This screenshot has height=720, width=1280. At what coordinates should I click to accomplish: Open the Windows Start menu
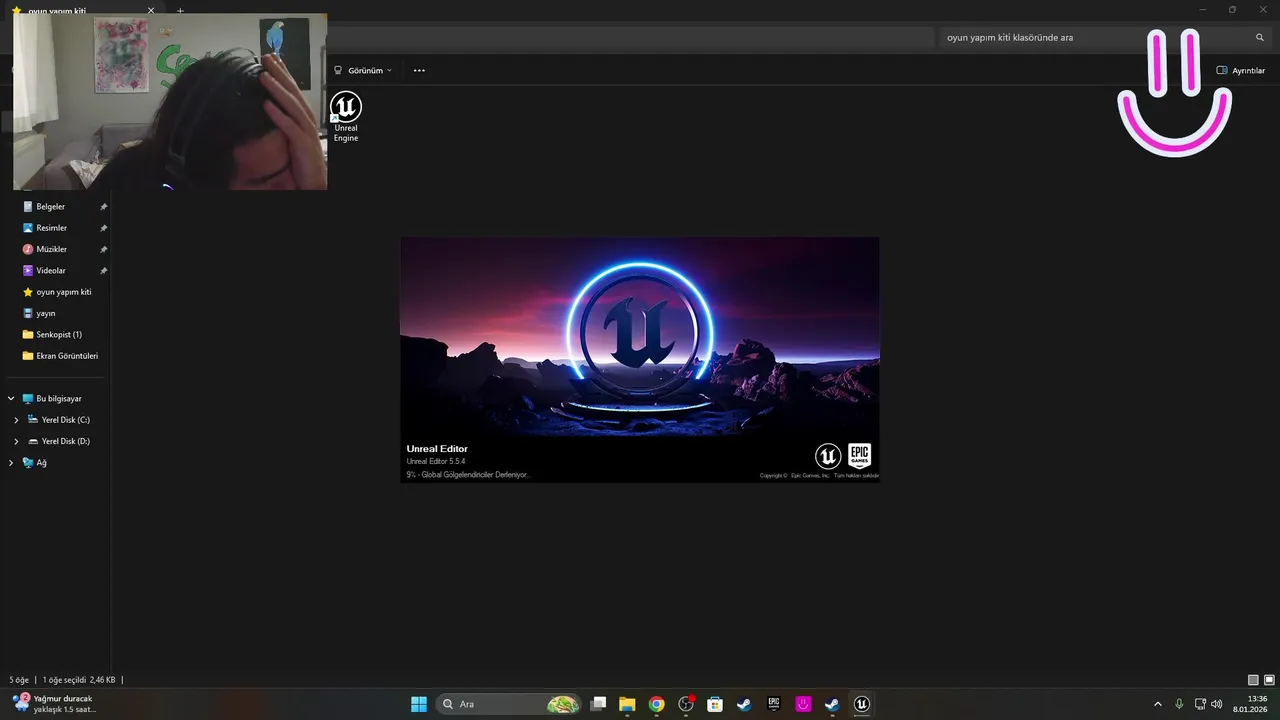click(419, 704)
